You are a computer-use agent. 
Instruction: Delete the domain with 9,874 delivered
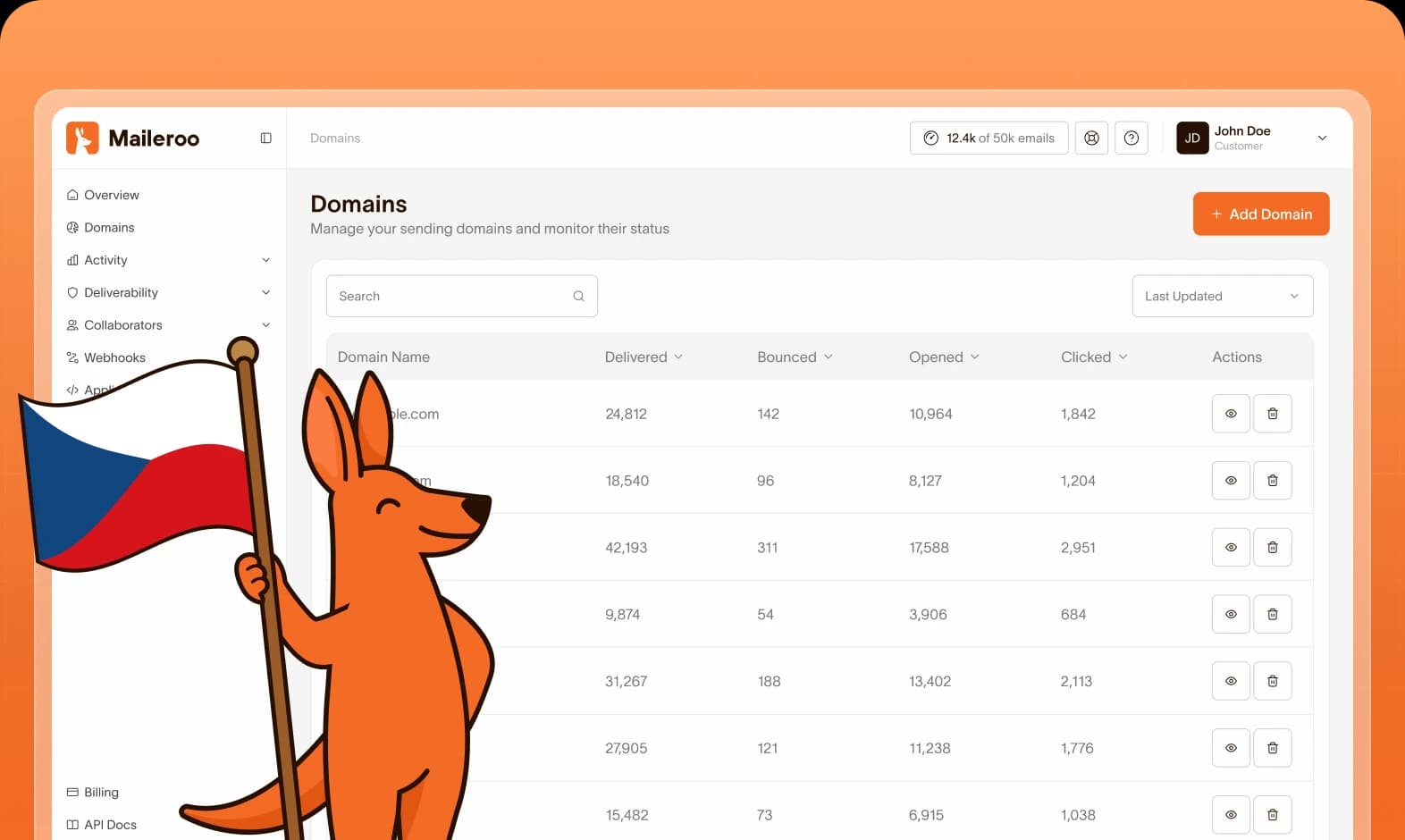click(1273, 614)
